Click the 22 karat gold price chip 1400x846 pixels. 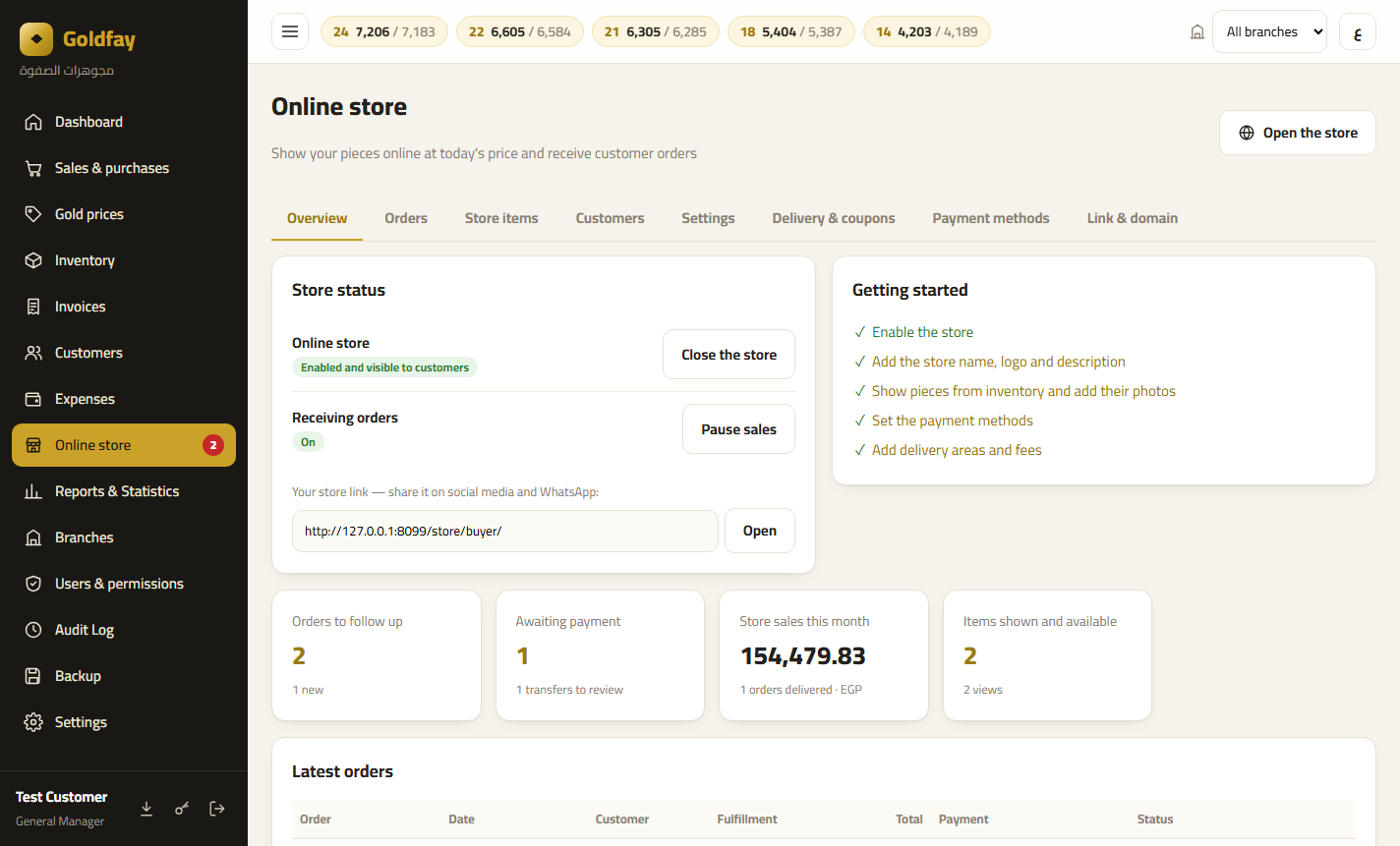click(x=520, y=31)
